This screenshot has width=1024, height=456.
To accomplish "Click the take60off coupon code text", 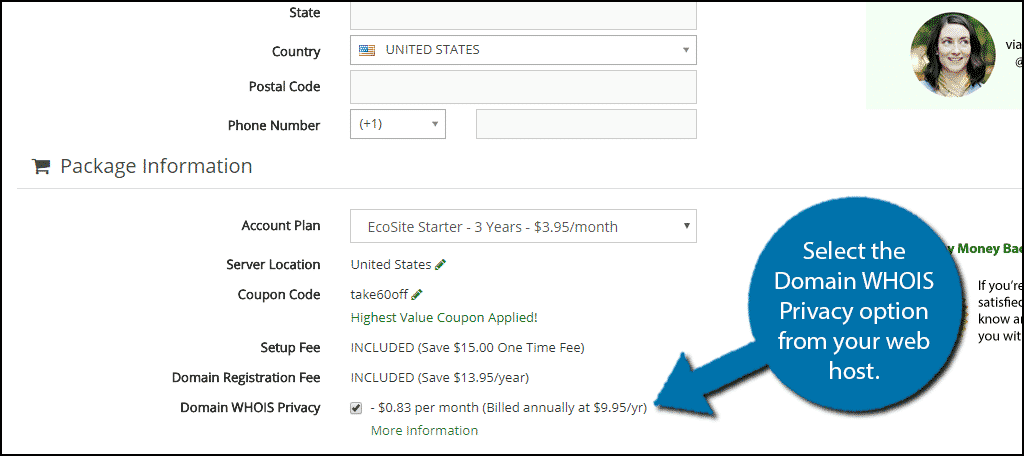I will tap(379, 295).
